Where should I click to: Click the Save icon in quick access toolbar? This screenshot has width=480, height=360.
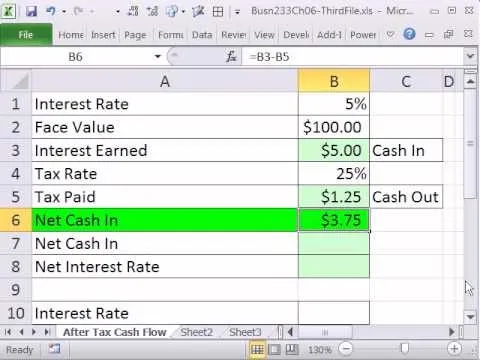[x=31, y=11]
